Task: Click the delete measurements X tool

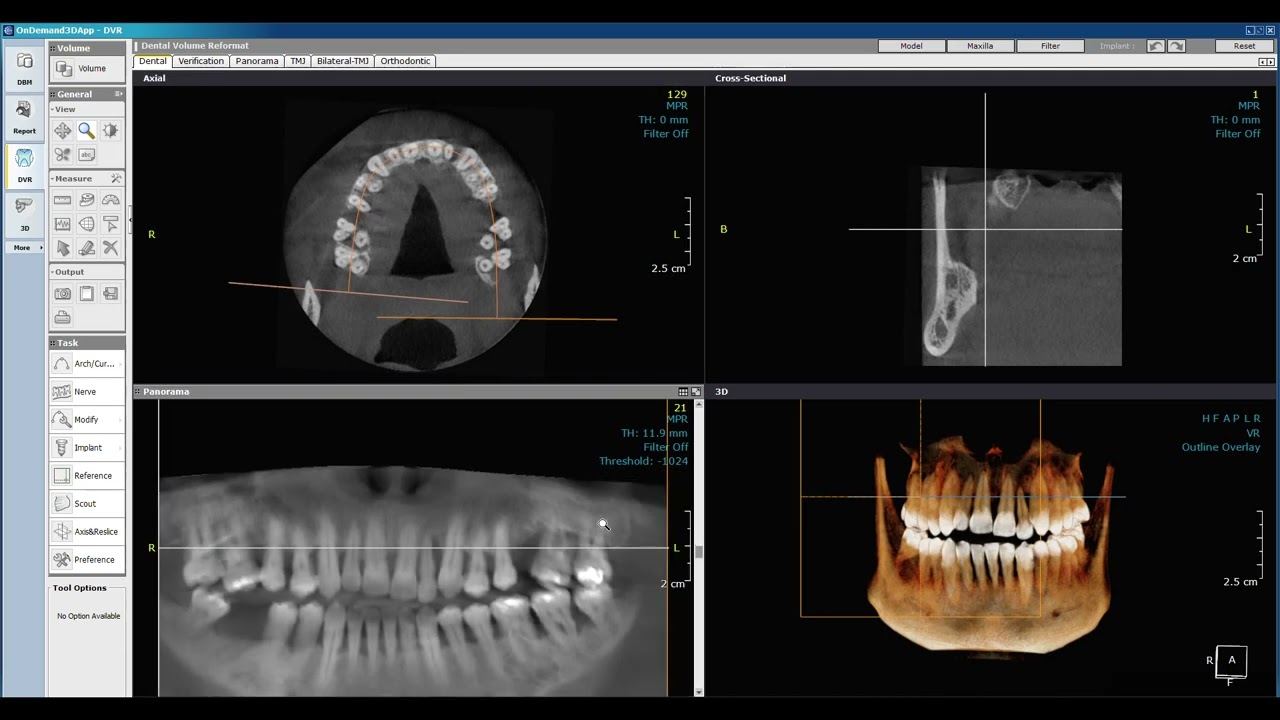Action: (111, 248)
